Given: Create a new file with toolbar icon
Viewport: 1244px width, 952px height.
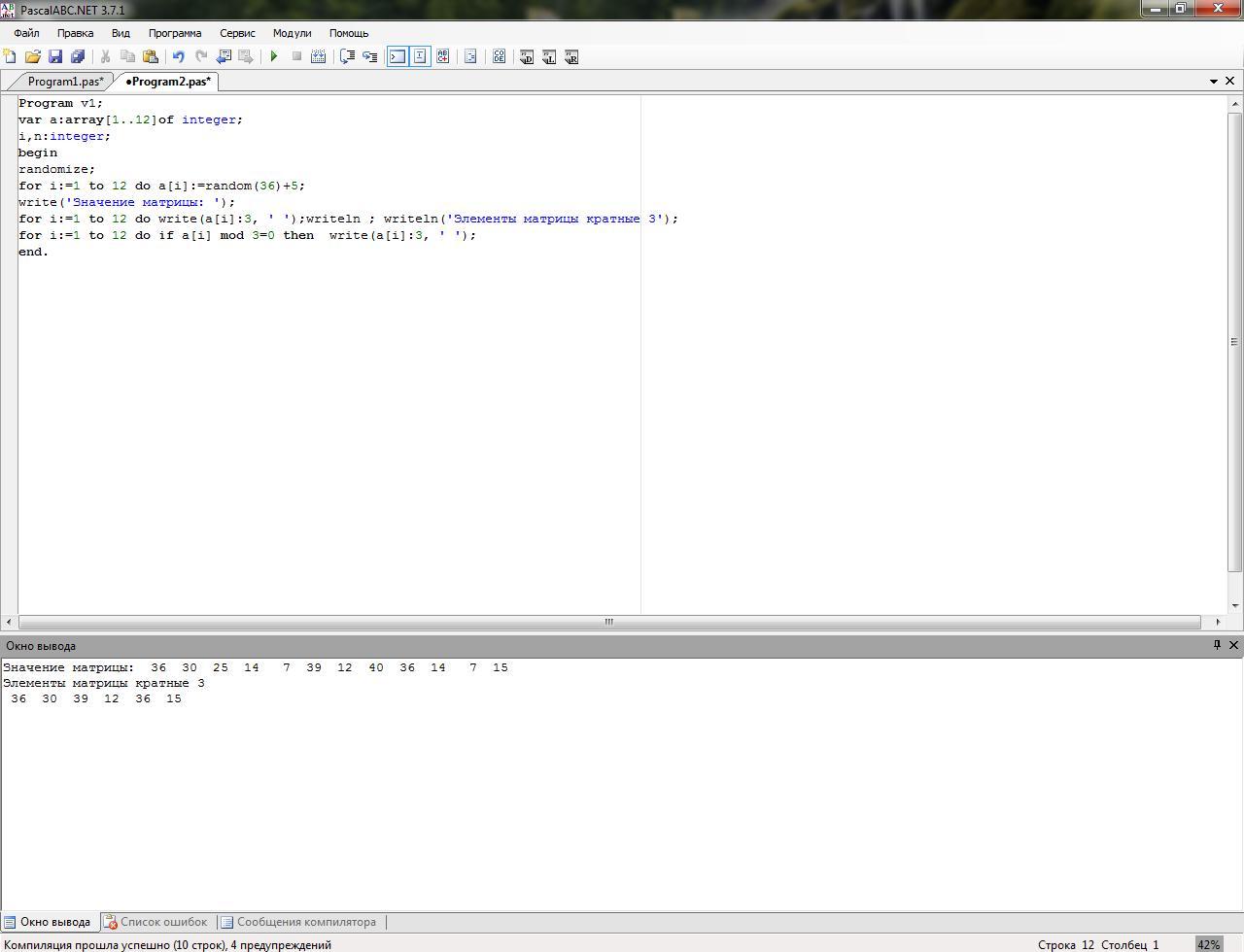Looking at the screenshot, I should (10, 56).
